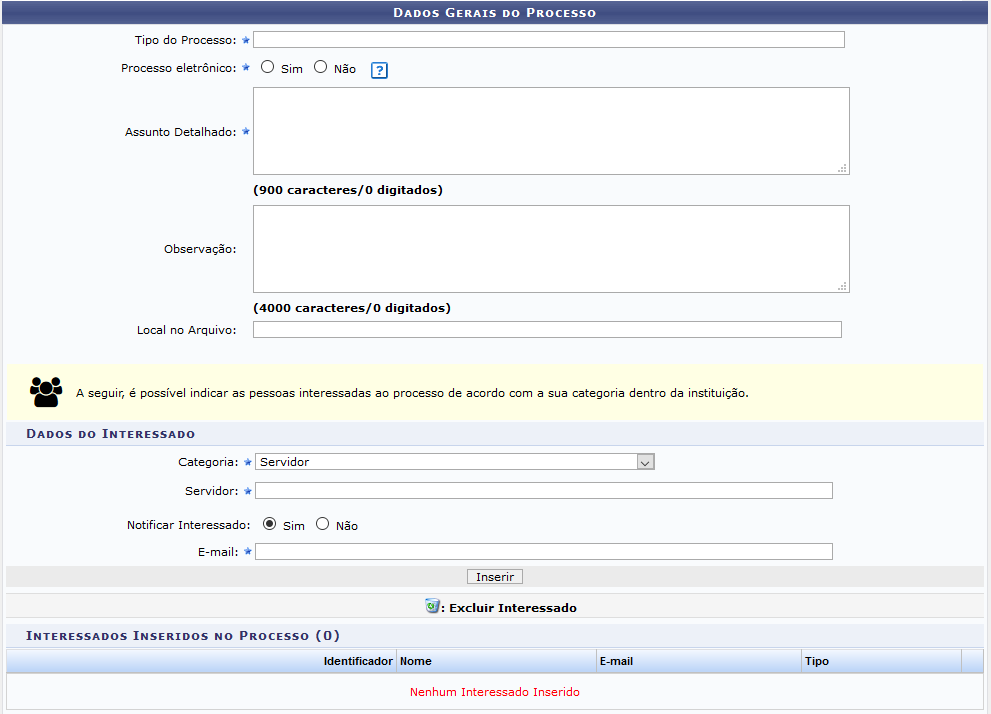Click the Observação textarea resize grip
The height and width of the screenshot is (714, 991).
843,286
